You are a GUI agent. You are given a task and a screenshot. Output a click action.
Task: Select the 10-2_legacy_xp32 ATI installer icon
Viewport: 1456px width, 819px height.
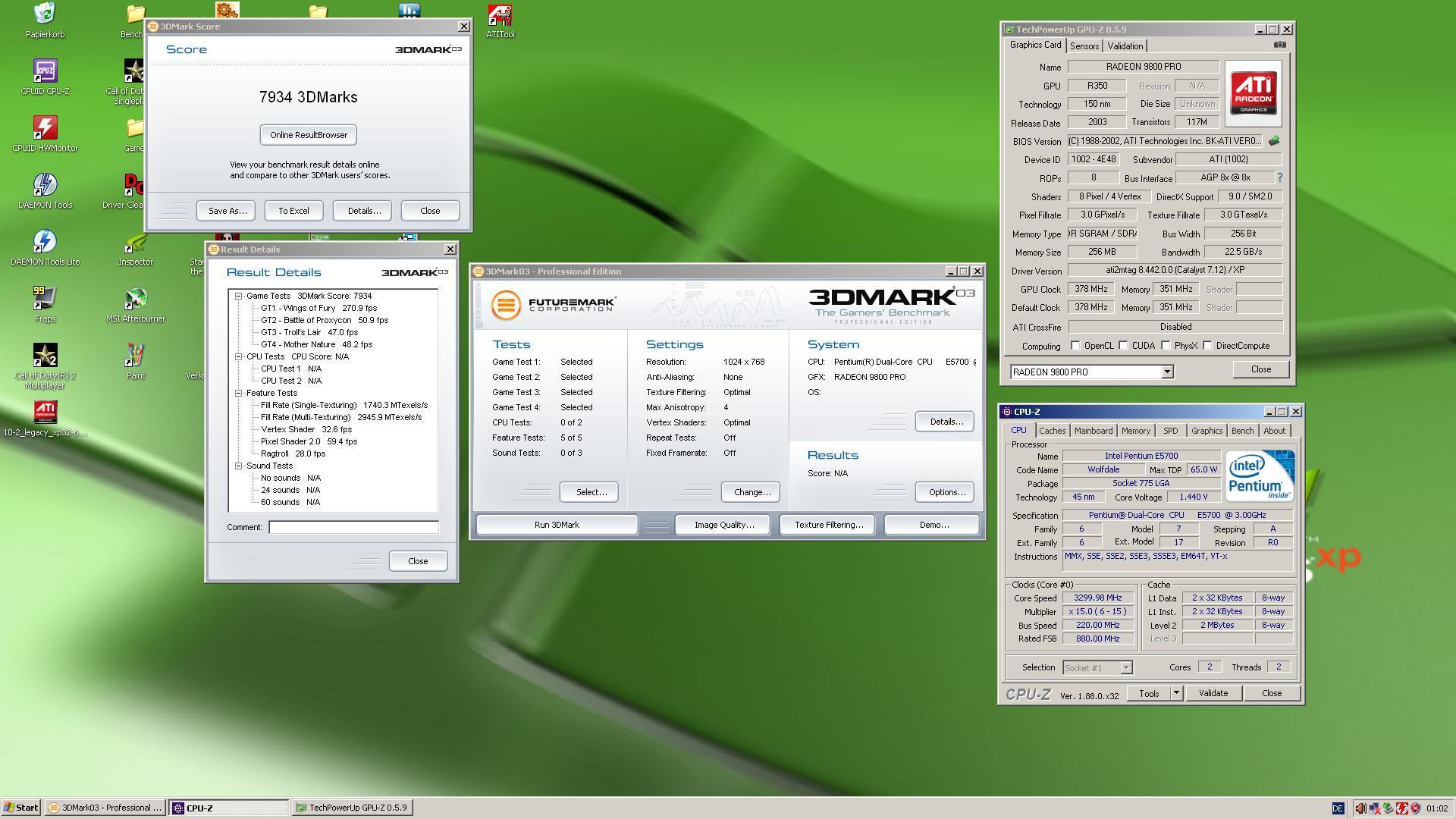coord(45,419)
